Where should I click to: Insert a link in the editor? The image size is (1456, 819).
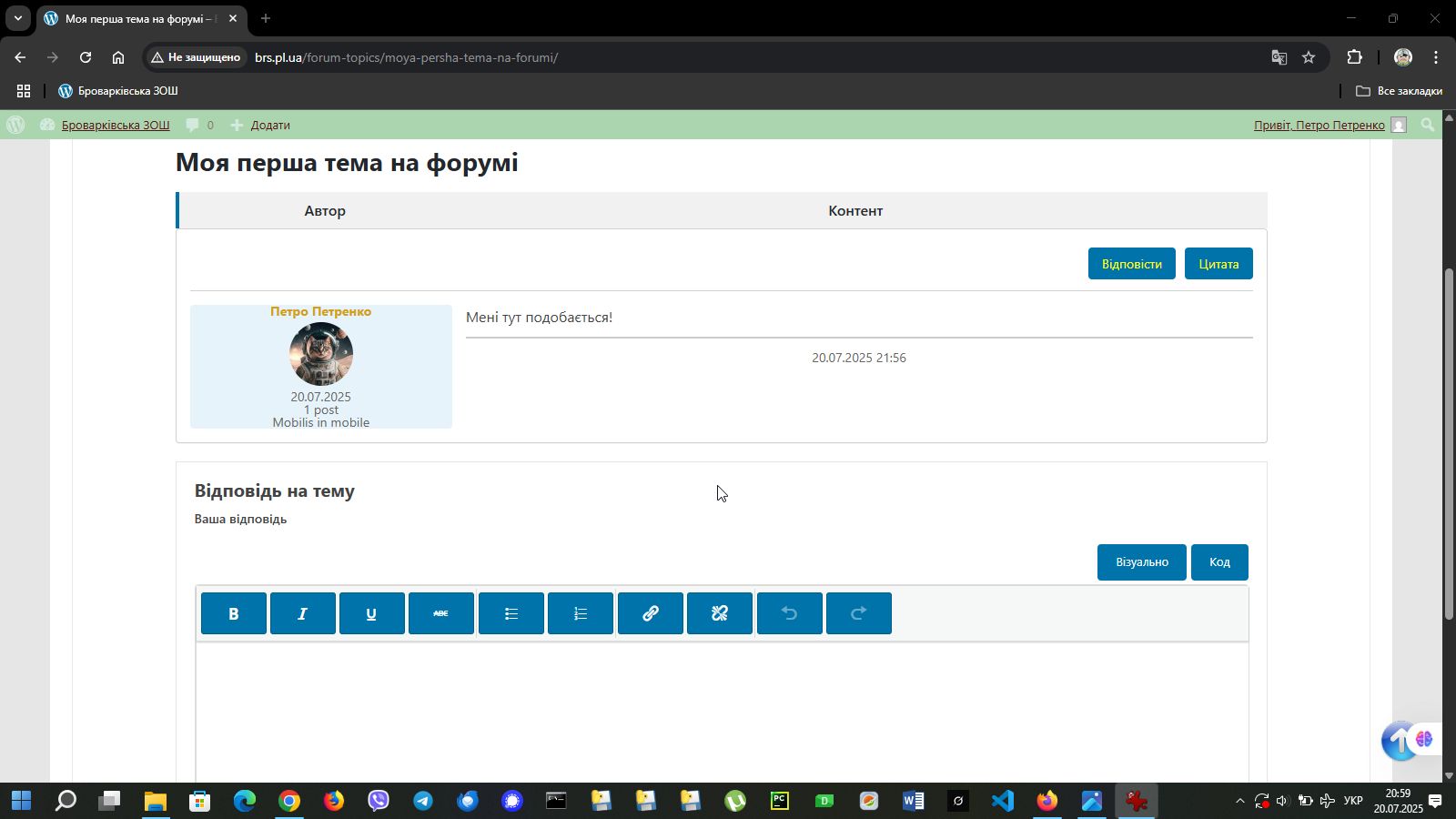[651, 613]
